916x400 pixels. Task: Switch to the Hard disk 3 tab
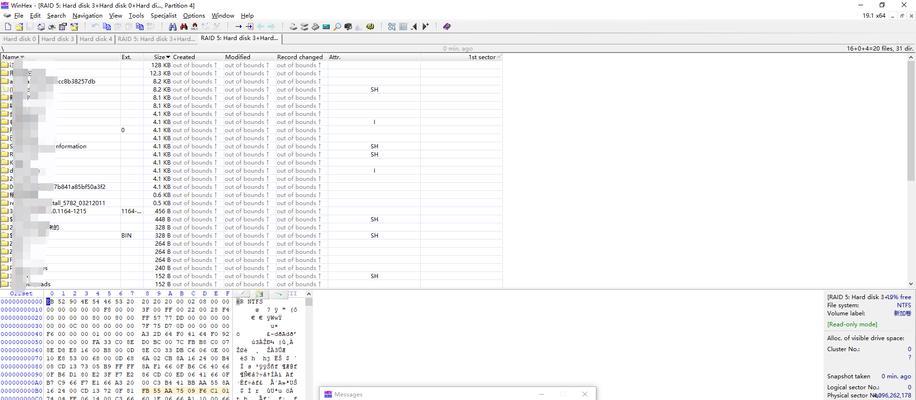(x=58, y=39)
